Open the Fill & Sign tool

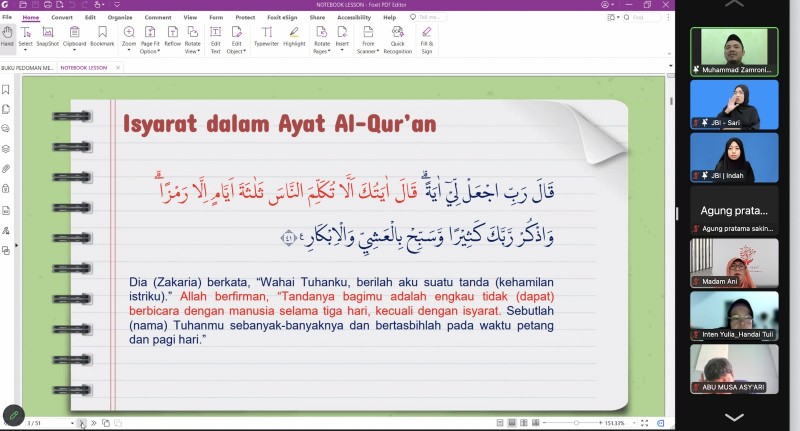click(427, 37)
